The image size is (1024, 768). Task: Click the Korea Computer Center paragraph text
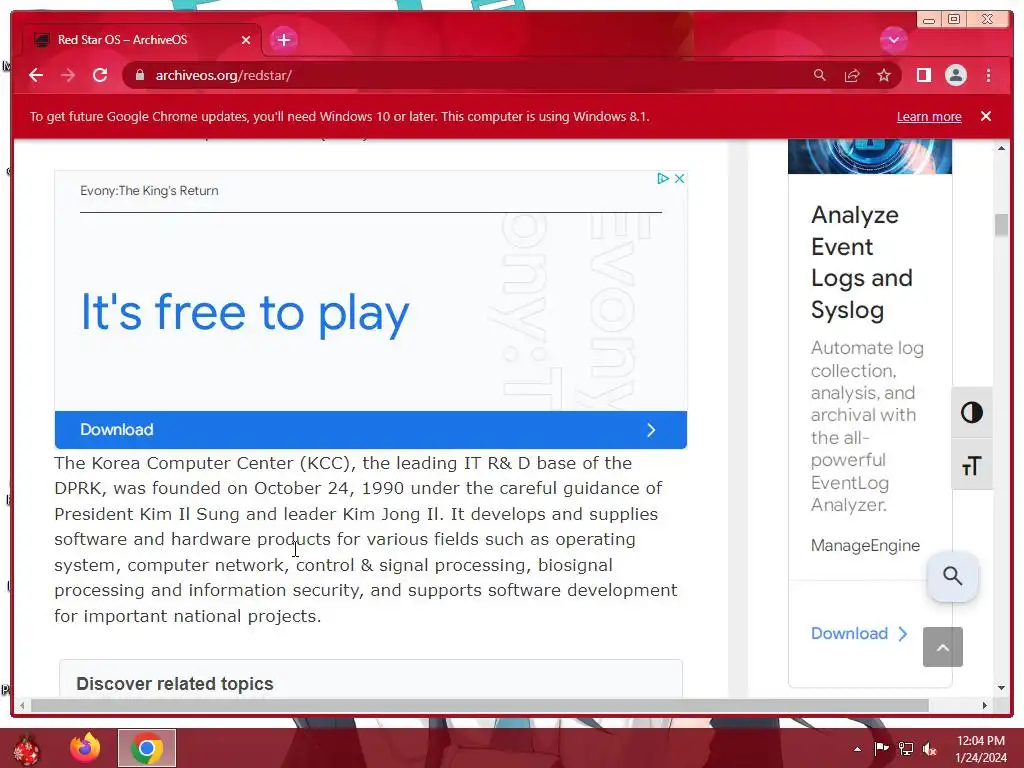pyautogui.click(x=366, y=539)
